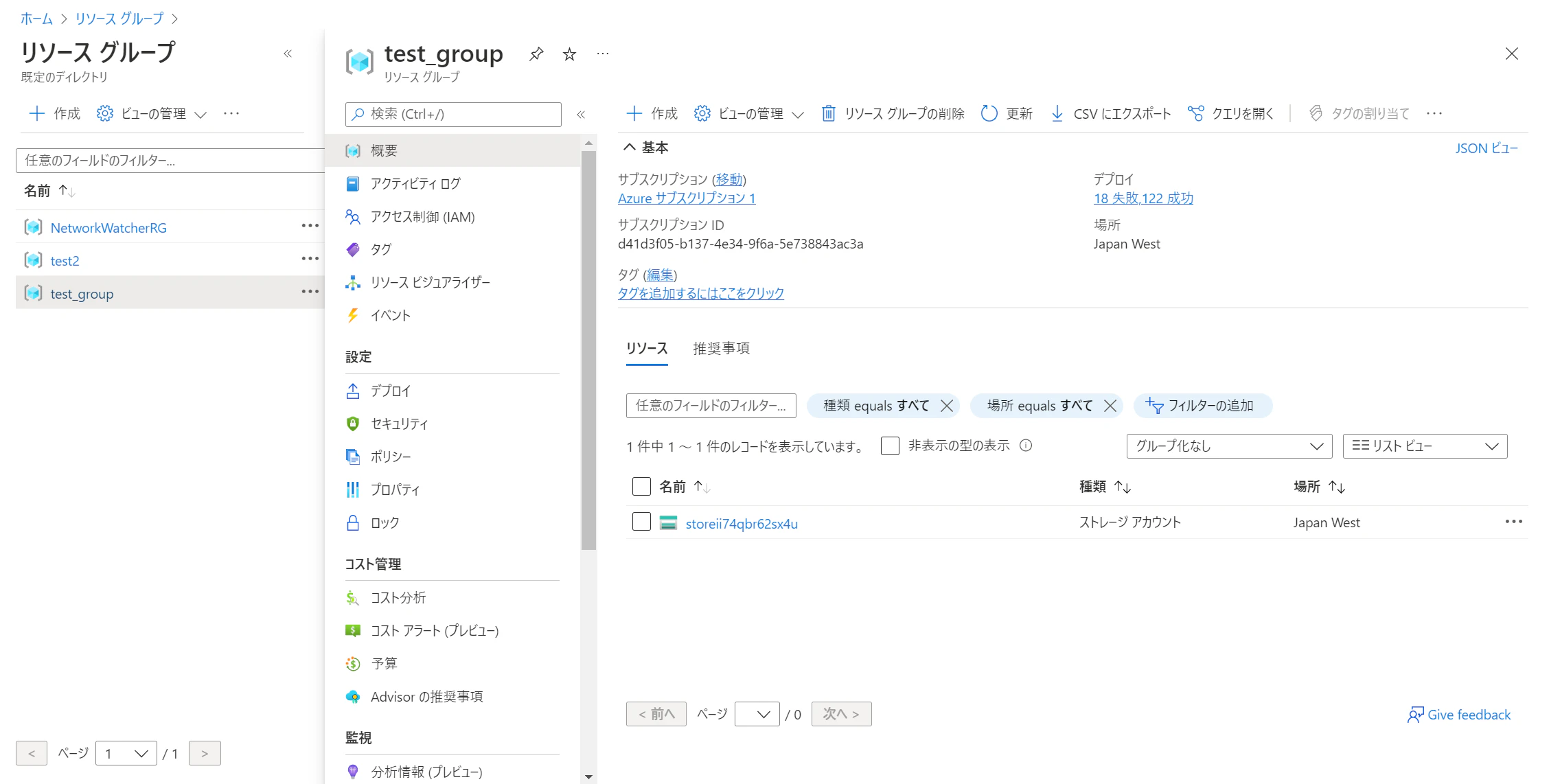The width and height of the screenshot is (1549, 784).
Task: Click the refresh (更新) icon
Action: pos(989,113)
